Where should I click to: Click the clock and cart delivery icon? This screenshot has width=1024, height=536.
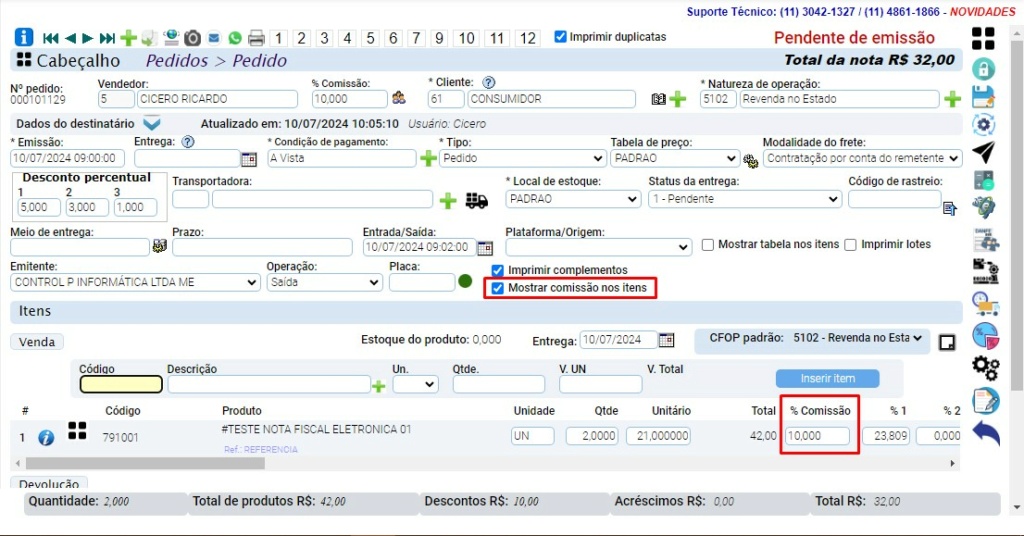point(985,304)
